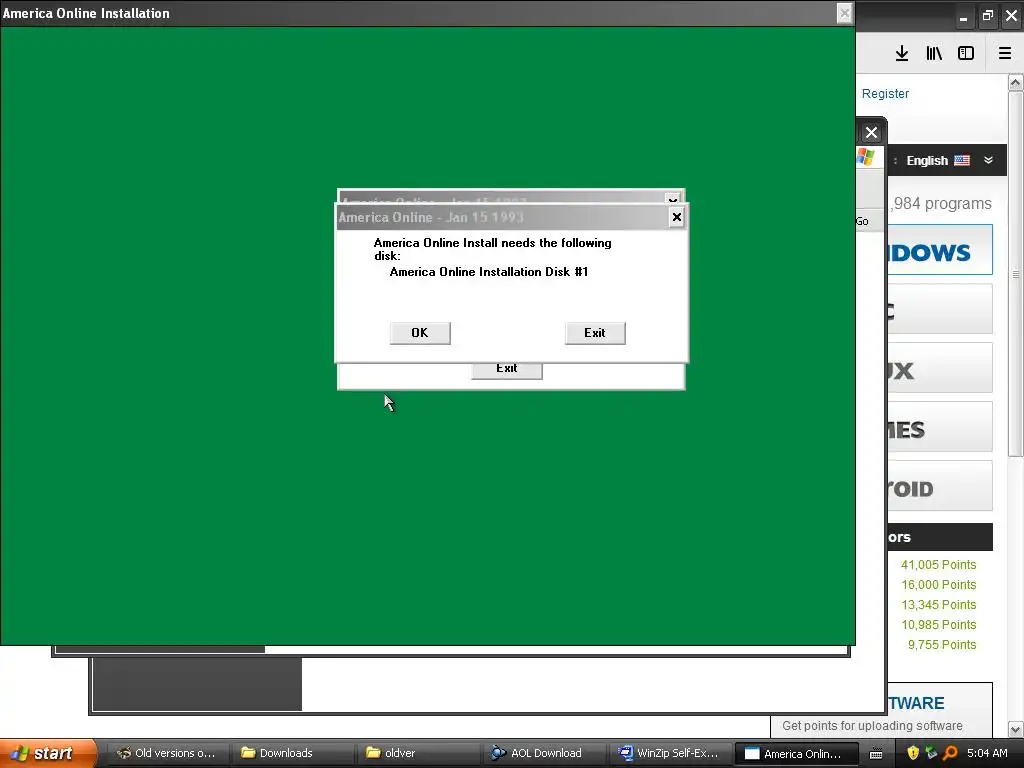1024x768 pixels.
Task: Click Exit in the front installer dialog
Action: point(595,333)
